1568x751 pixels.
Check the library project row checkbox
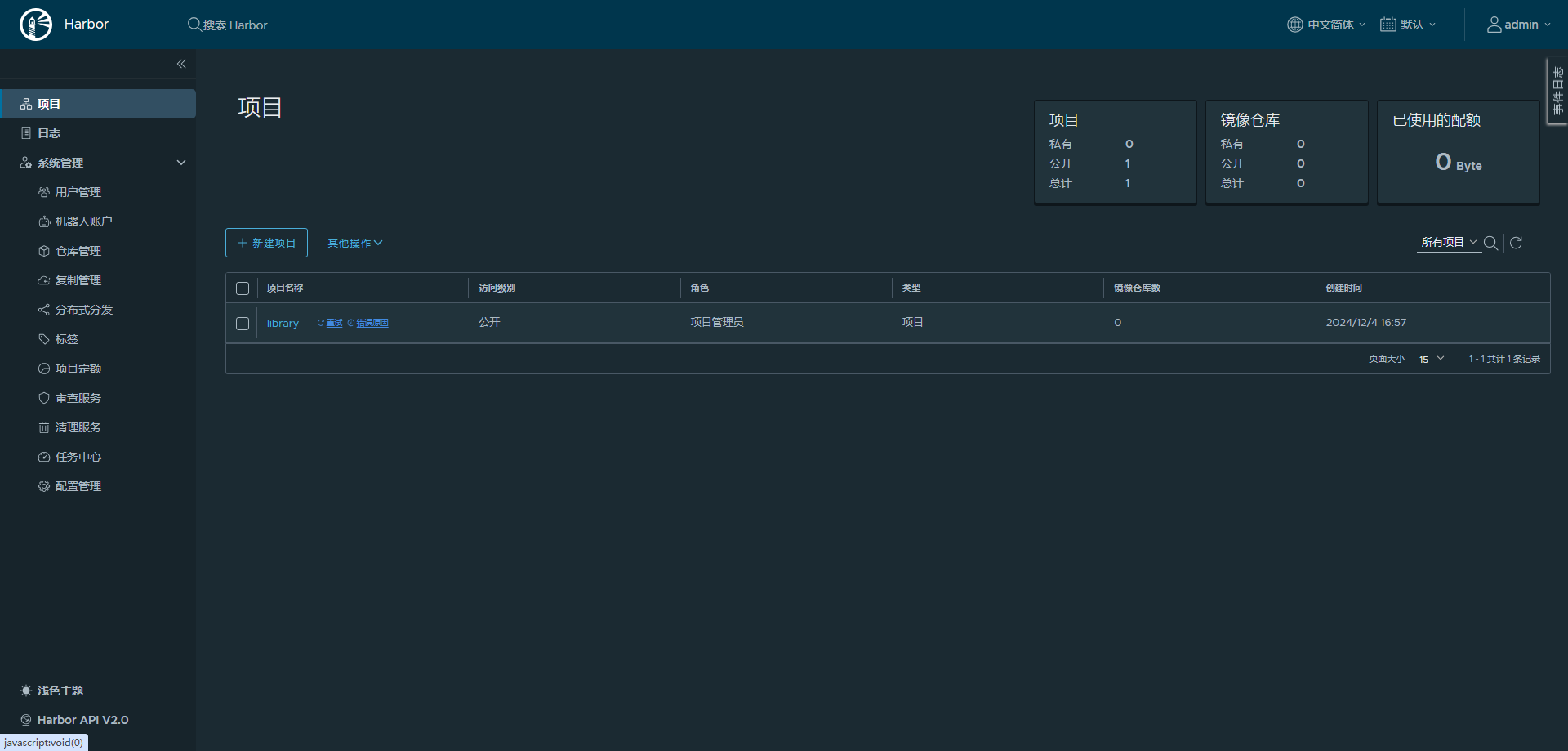click(x=243, y=324)
